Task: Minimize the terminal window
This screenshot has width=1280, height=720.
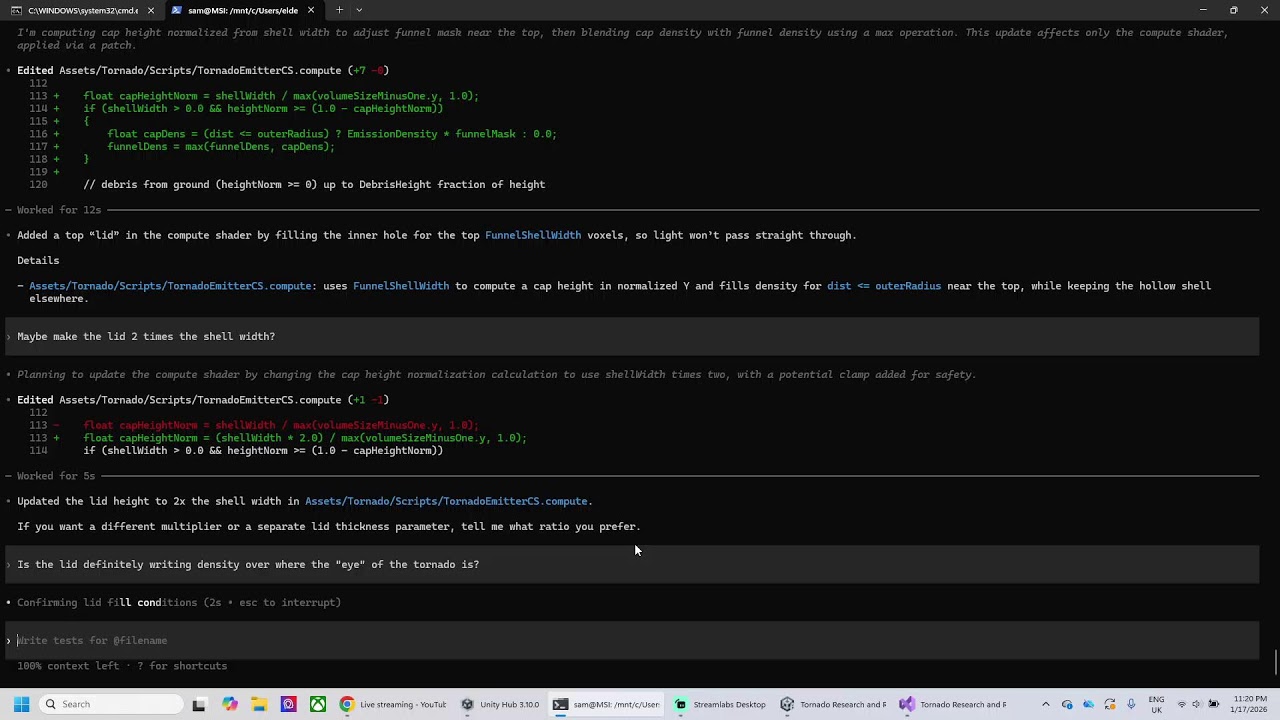Action: pyautogui.click(x=1203, y=10)
